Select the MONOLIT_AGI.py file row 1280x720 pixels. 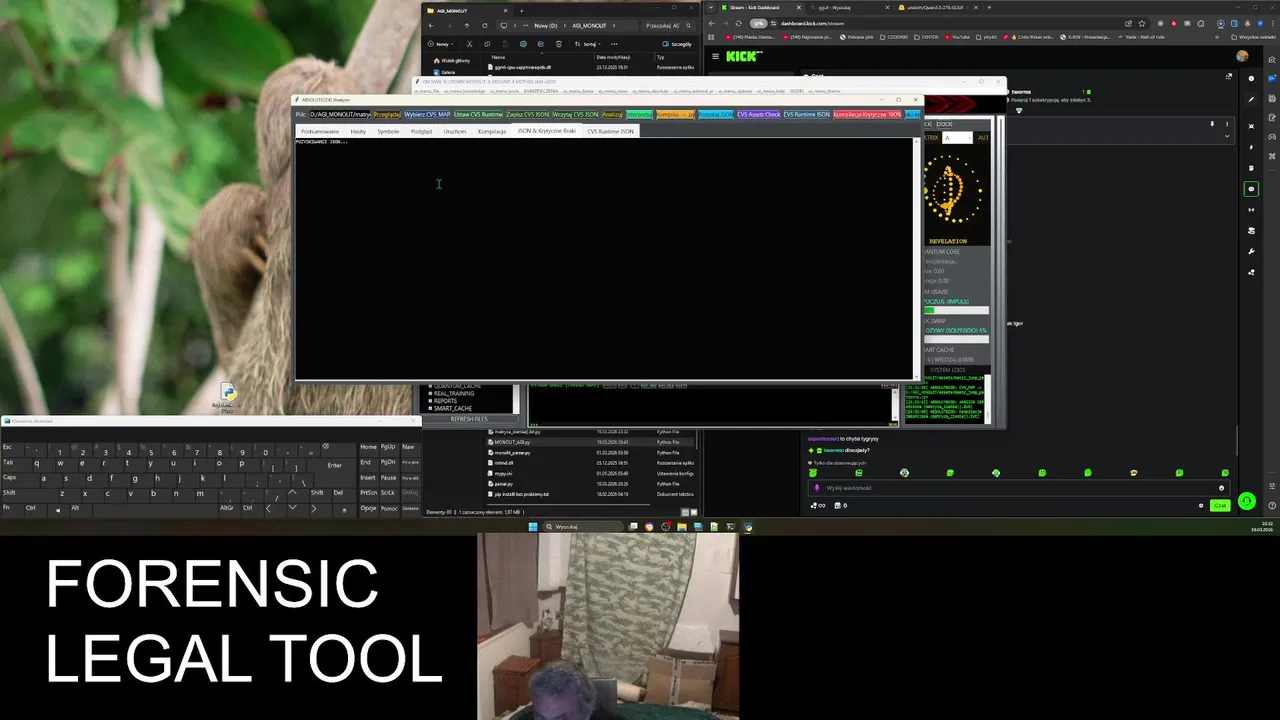click(590, 442)
